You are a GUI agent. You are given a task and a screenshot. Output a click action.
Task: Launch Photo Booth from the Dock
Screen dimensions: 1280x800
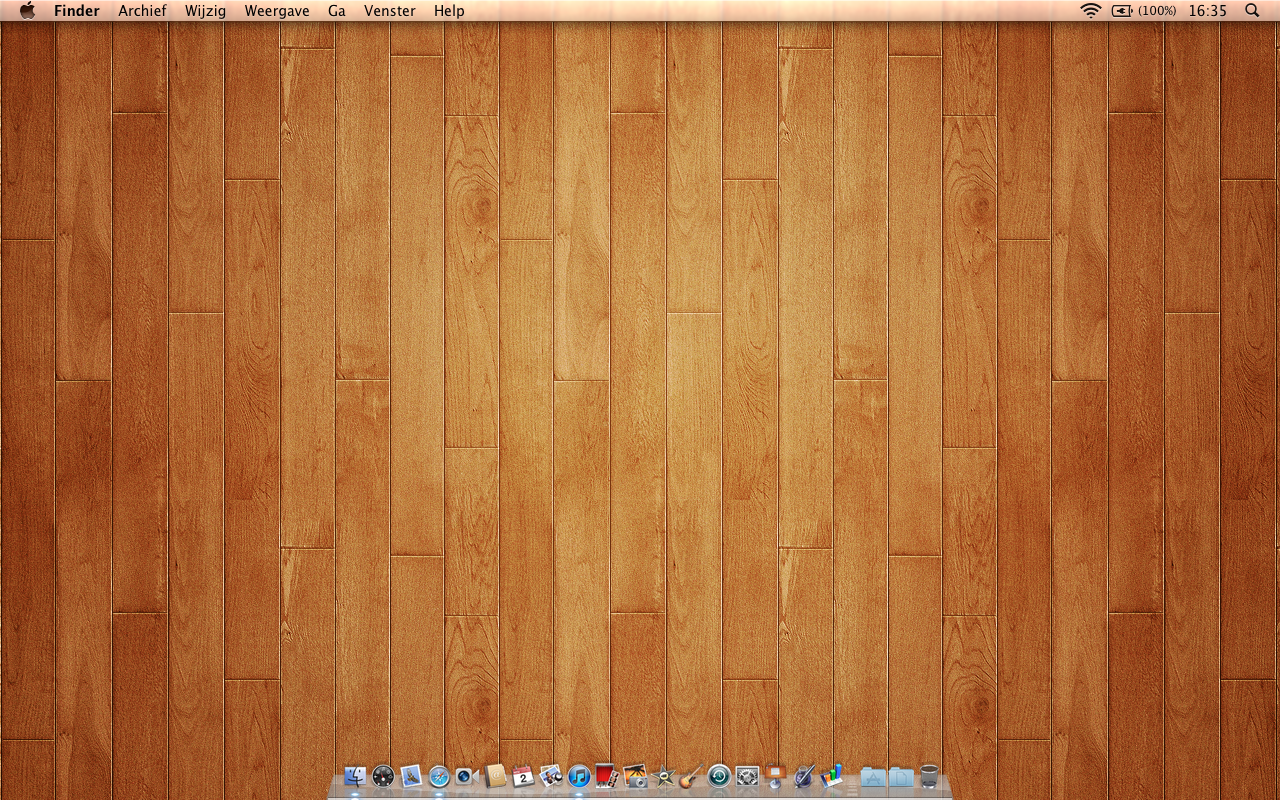[607, 776]
